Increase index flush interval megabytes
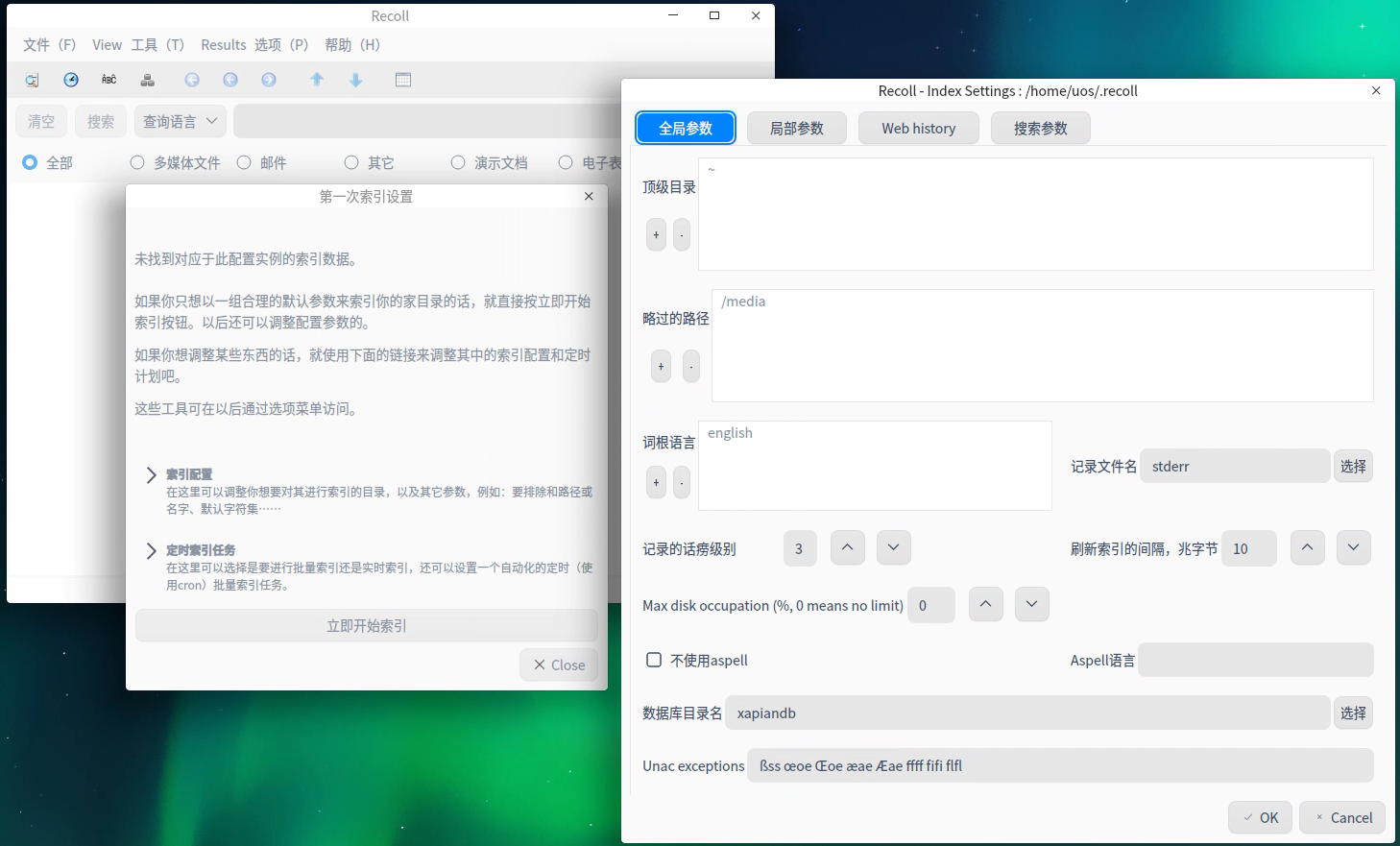The height and width of the screenshot is (846, 1400). 1307,547
